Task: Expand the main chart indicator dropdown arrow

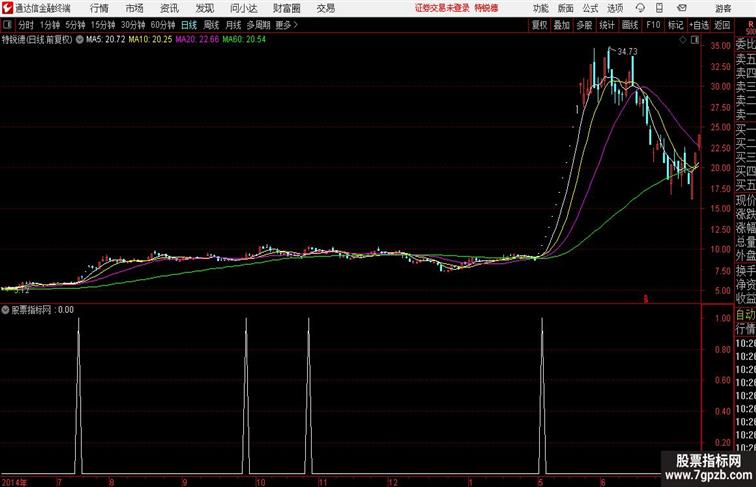Action: (x=80, y=40)
